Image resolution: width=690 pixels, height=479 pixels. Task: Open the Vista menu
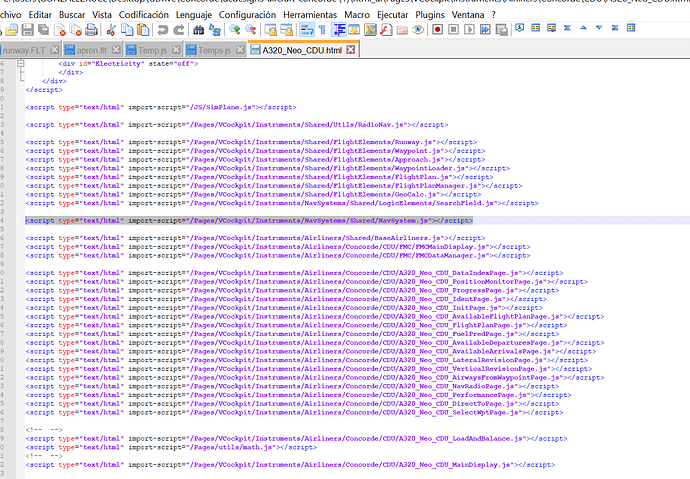(102, 15)
